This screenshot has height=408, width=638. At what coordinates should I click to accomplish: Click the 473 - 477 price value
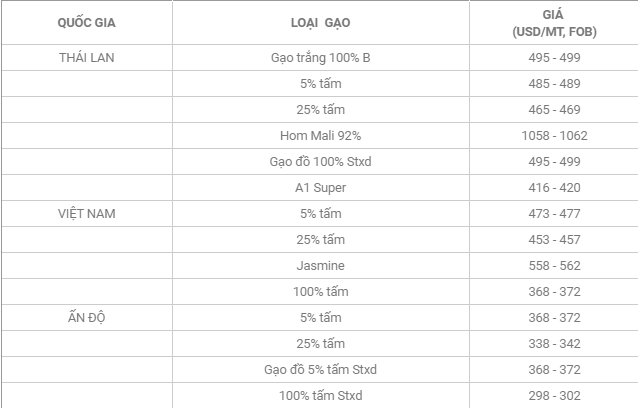(x=554, y=214)
